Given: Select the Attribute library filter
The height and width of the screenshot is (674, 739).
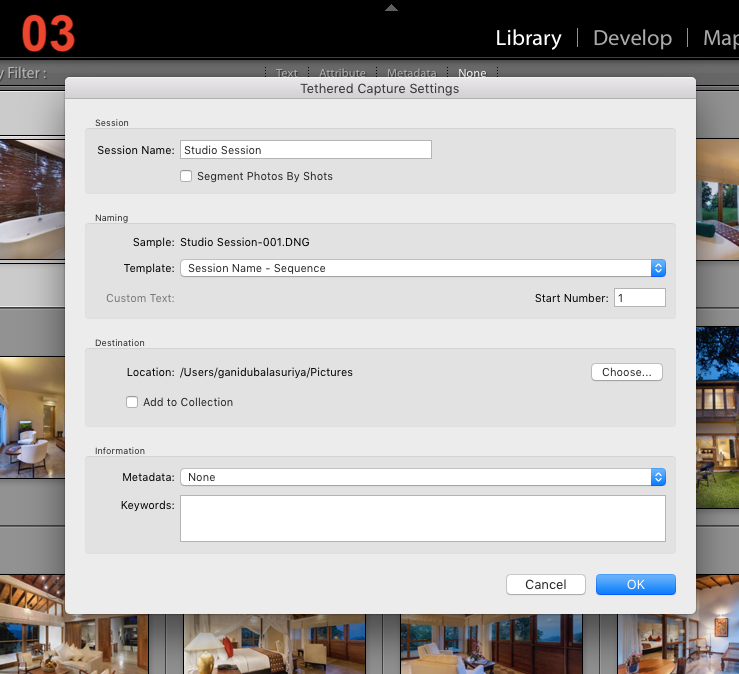Looking at the screenshot, I should (342, 73).
